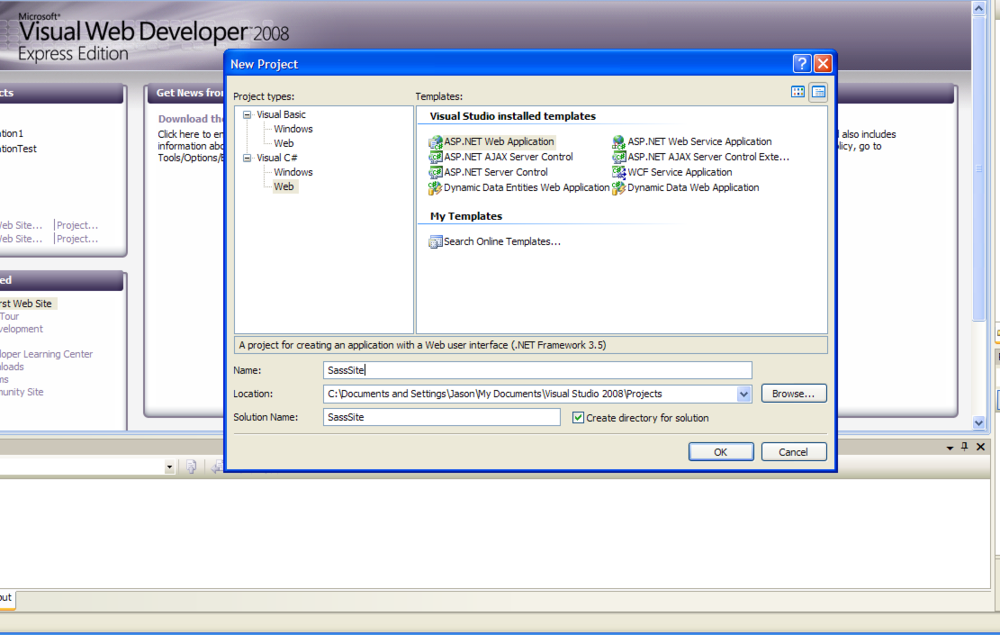Select Web under Visual C#
Image resolution: width=1000 pixels, height=635 pixels.
pyautogui.click(x=284, y=187)
